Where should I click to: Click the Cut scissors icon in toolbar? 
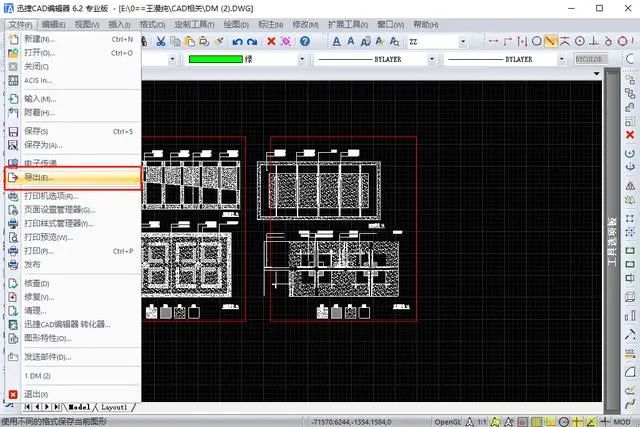click(161, 41)
